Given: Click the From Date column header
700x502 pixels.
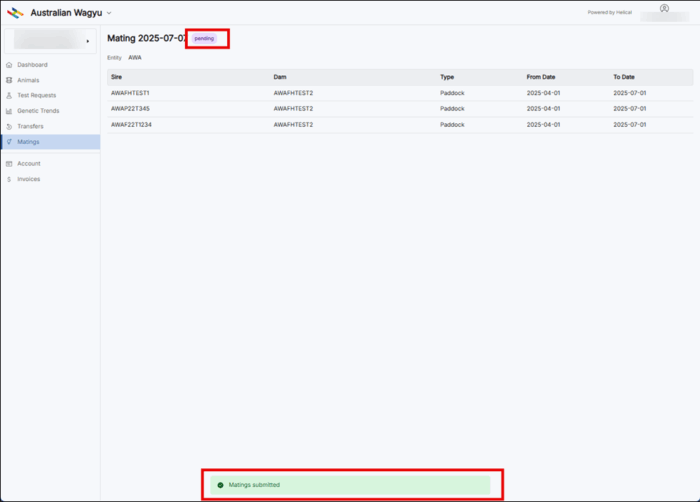Looking at the screenshot, I should point(540,76).
